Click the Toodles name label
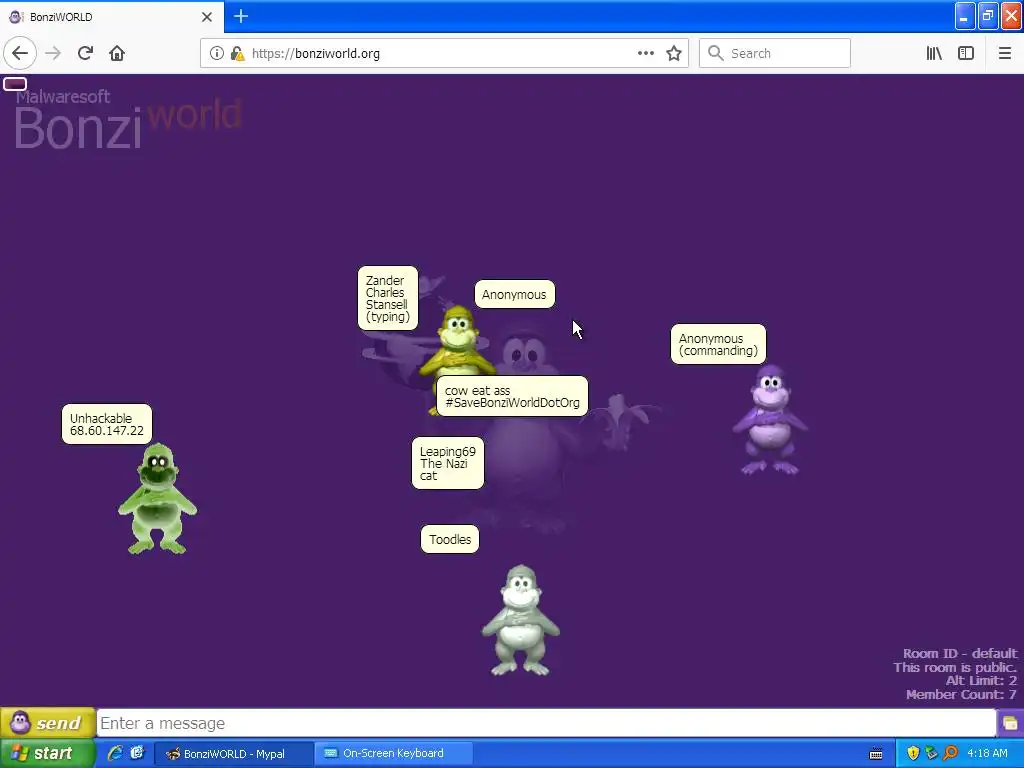Viewport: 1024px width, 768px height. (x=450, y=539)
